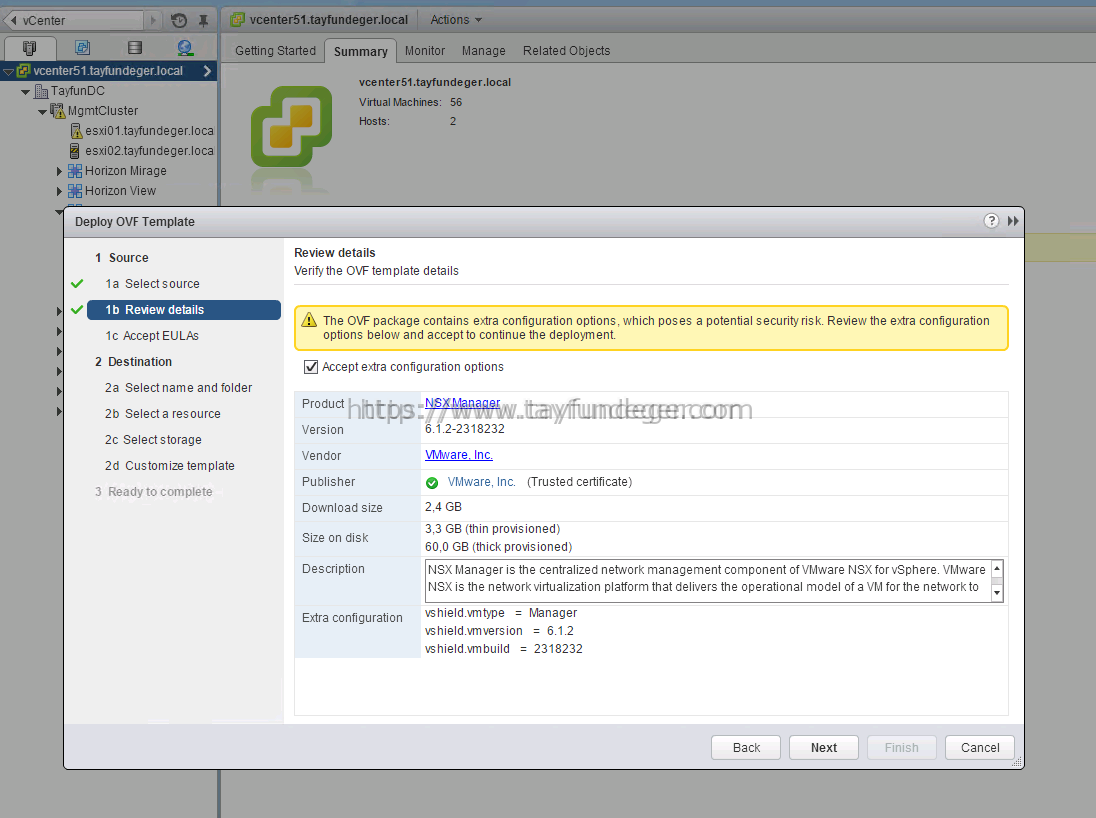Click the 2,4 GB download size value
1096x818 pixels.
(x=443, y=507)
